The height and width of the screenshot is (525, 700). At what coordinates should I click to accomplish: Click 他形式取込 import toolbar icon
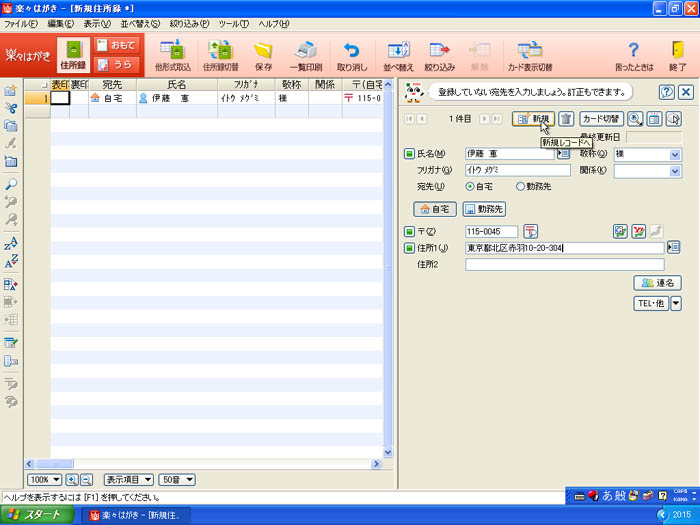(x=173, y=55)
